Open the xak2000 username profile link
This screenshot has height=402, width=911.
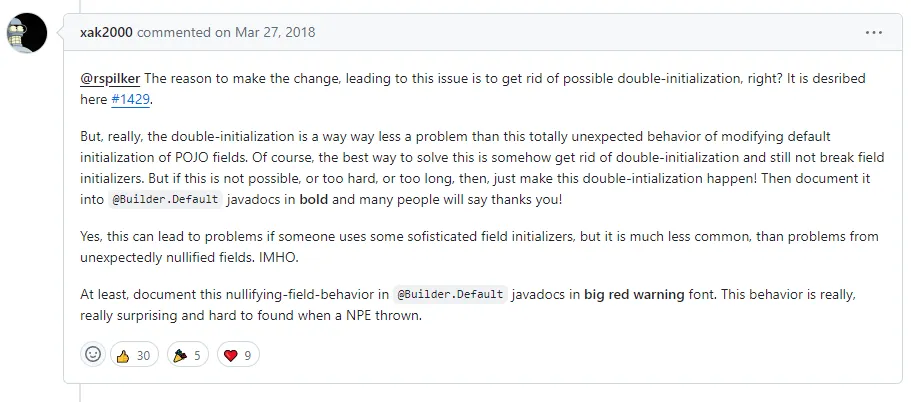(x=106, y=32)
